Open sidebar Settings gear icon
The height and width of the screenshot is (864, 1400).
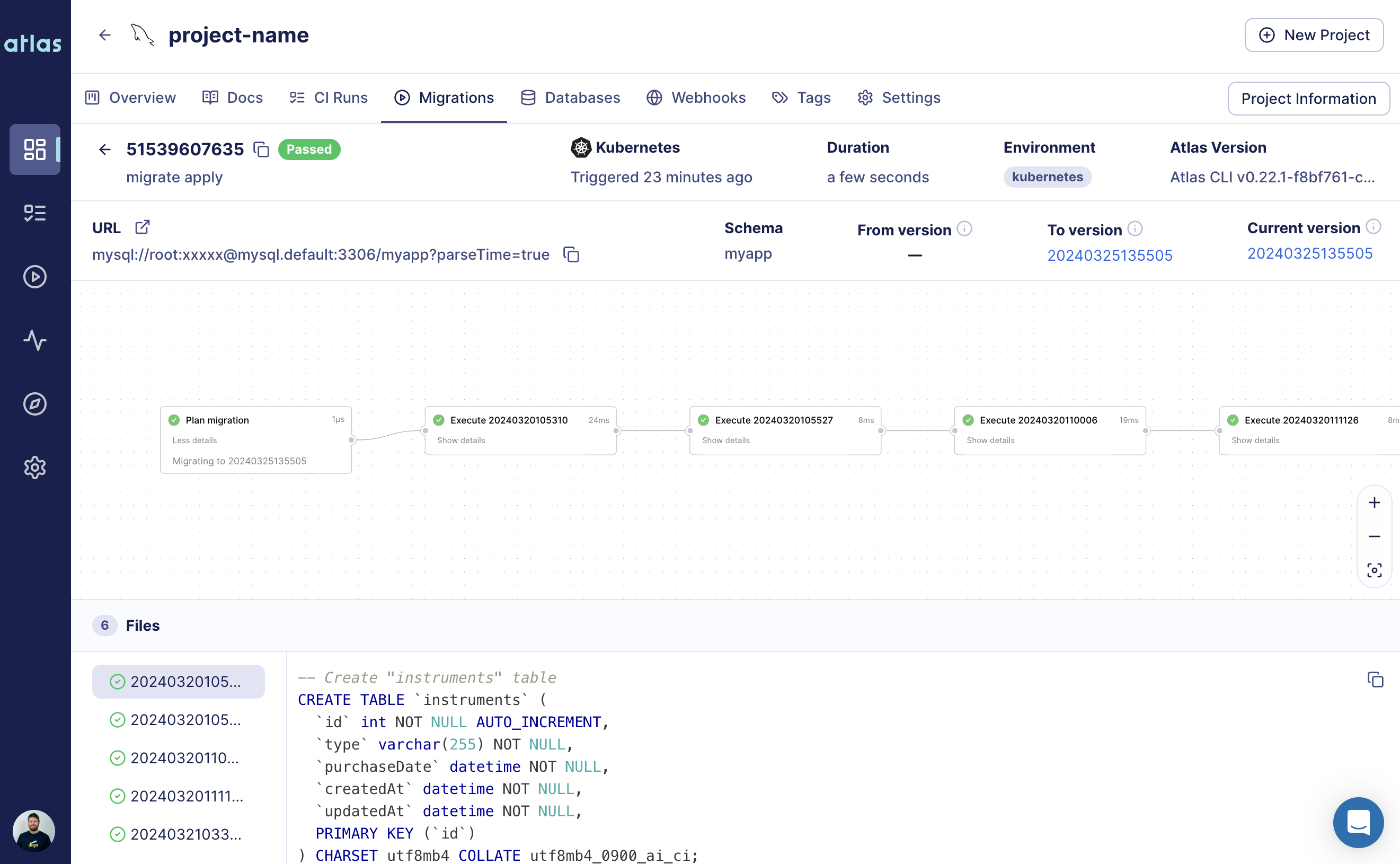point(35,468)
